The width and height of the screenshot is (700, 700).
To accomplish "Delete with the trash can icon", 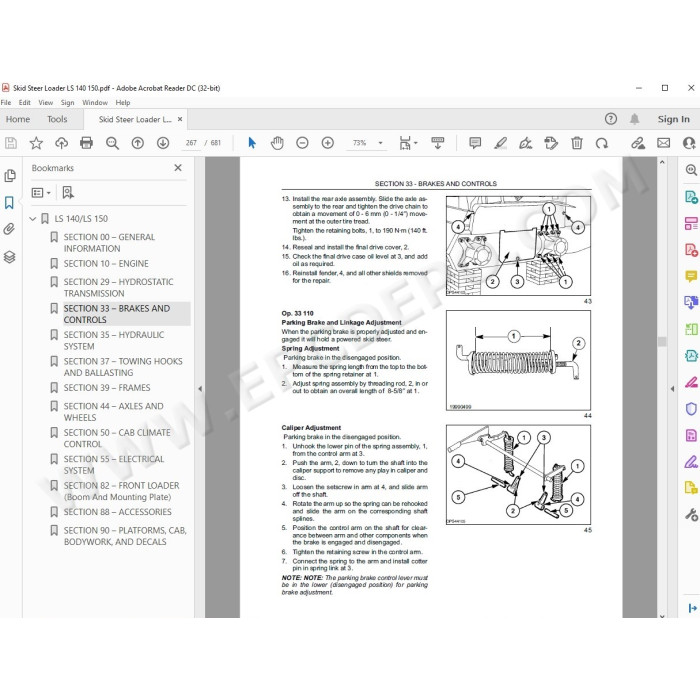I will tap(577, 143).
